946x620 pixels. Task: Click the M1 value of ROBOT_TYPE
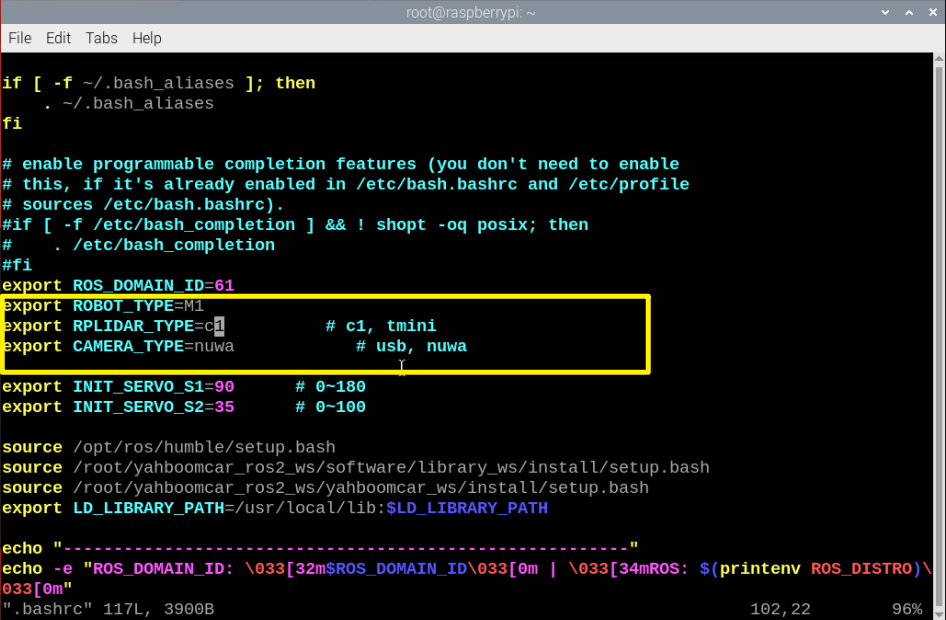tap(194, 306)
